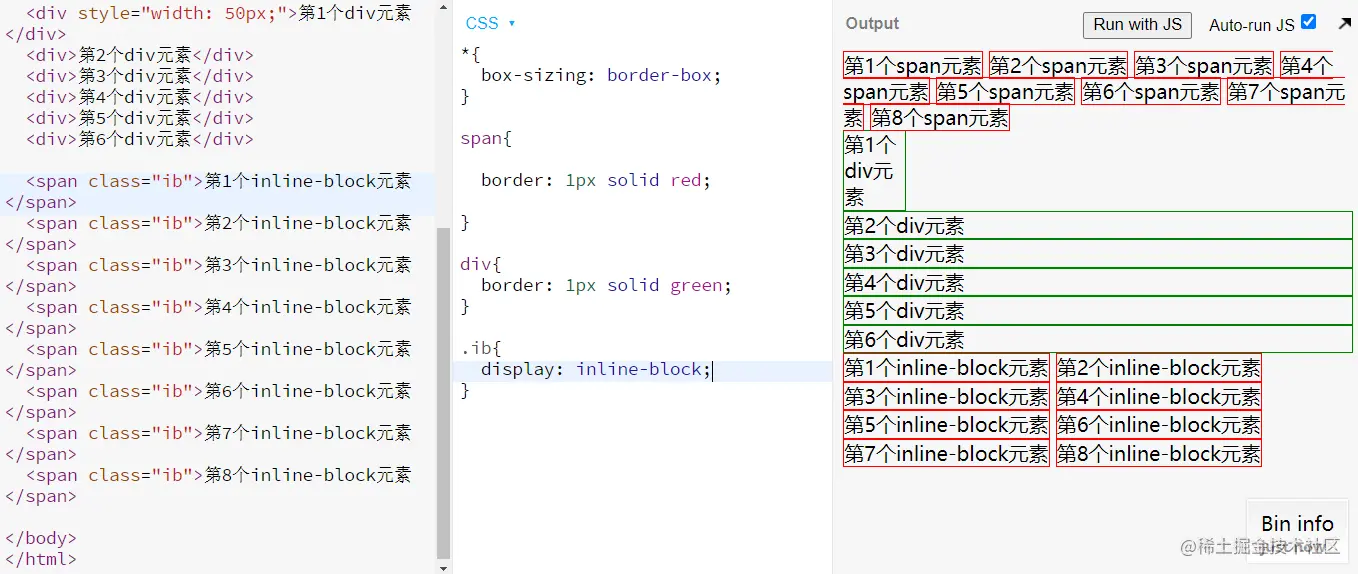Click the 第6个div元素 row in Output

point(1097,338)
